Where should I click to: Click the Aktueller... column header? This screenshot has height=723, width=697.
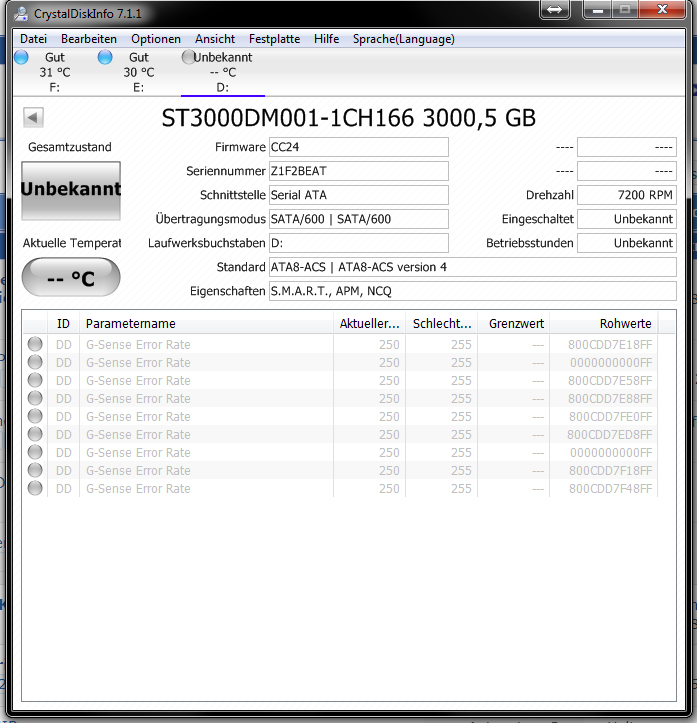[369, 324]
